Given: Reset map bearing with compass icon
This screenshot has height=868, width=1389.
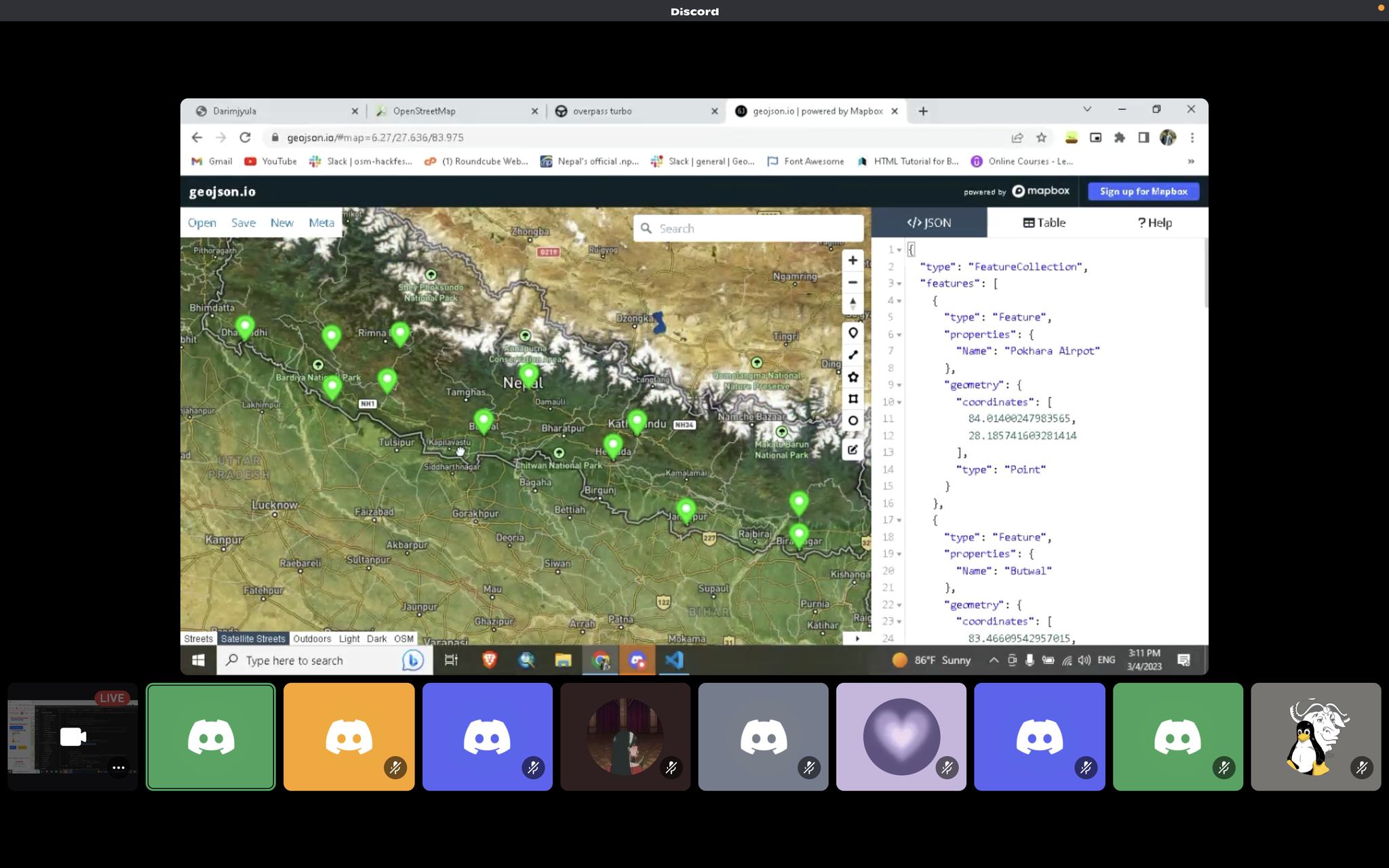Looking at the screenshot, I should [853, 303].
